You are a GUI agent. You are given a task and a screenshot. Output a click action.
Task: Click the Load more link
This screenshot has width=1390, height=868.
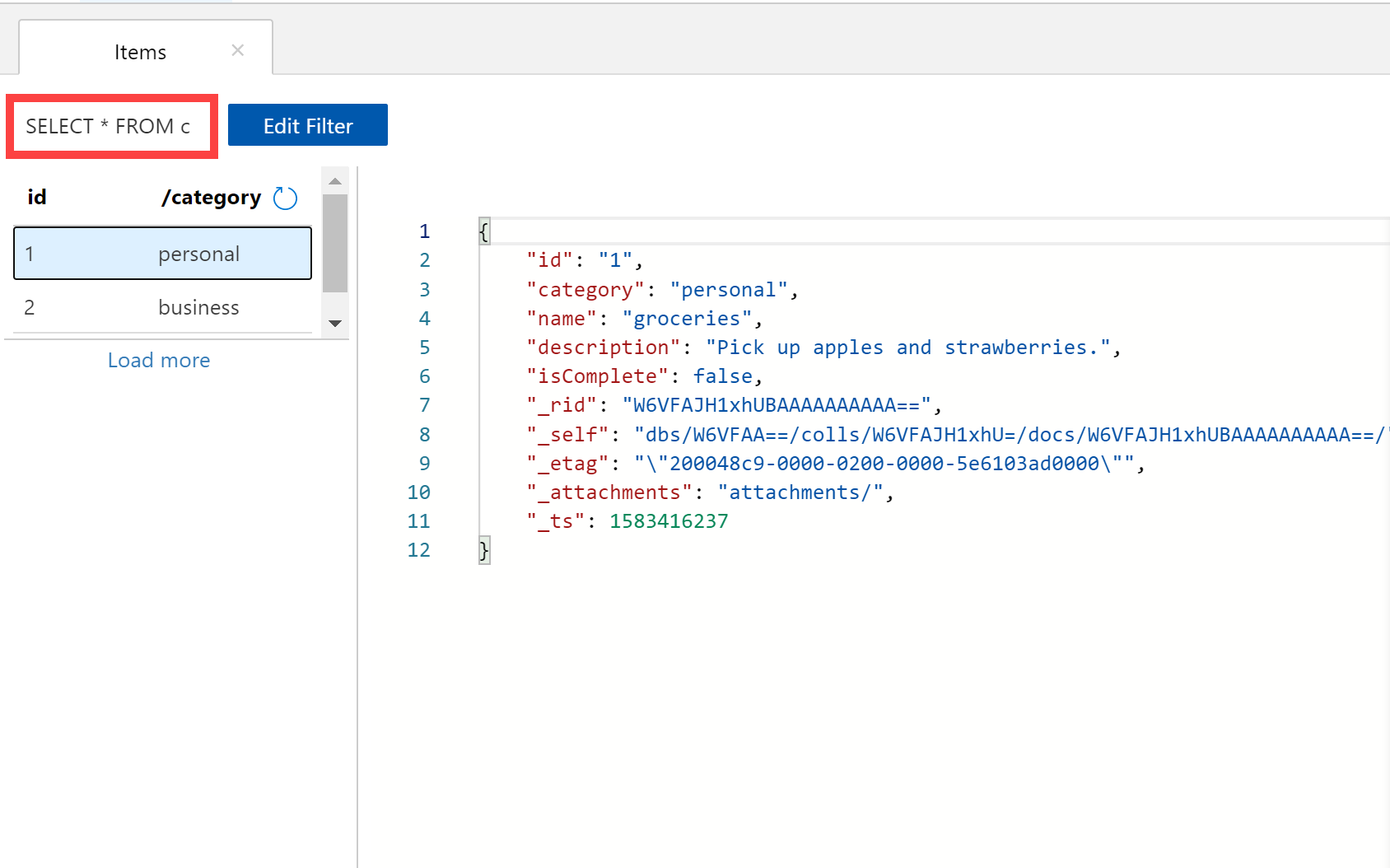(x=159, y=360)
